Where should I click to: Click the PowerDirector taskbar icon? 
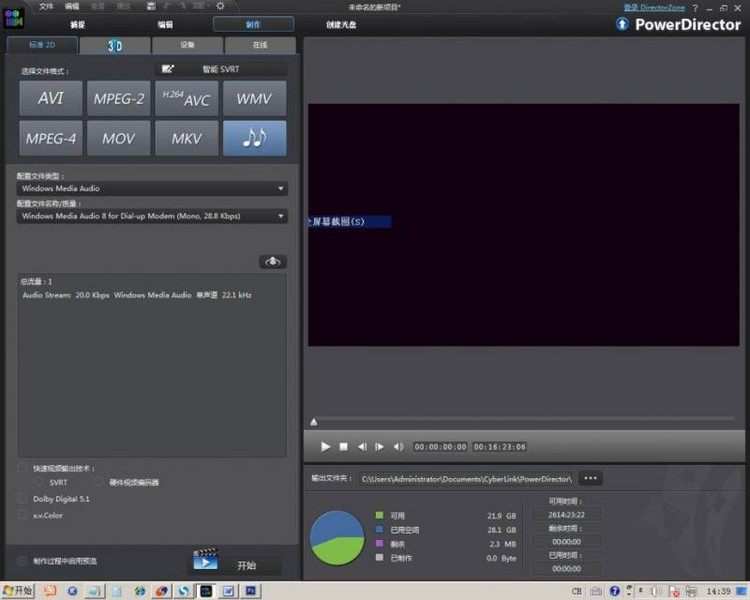(206, 591)
